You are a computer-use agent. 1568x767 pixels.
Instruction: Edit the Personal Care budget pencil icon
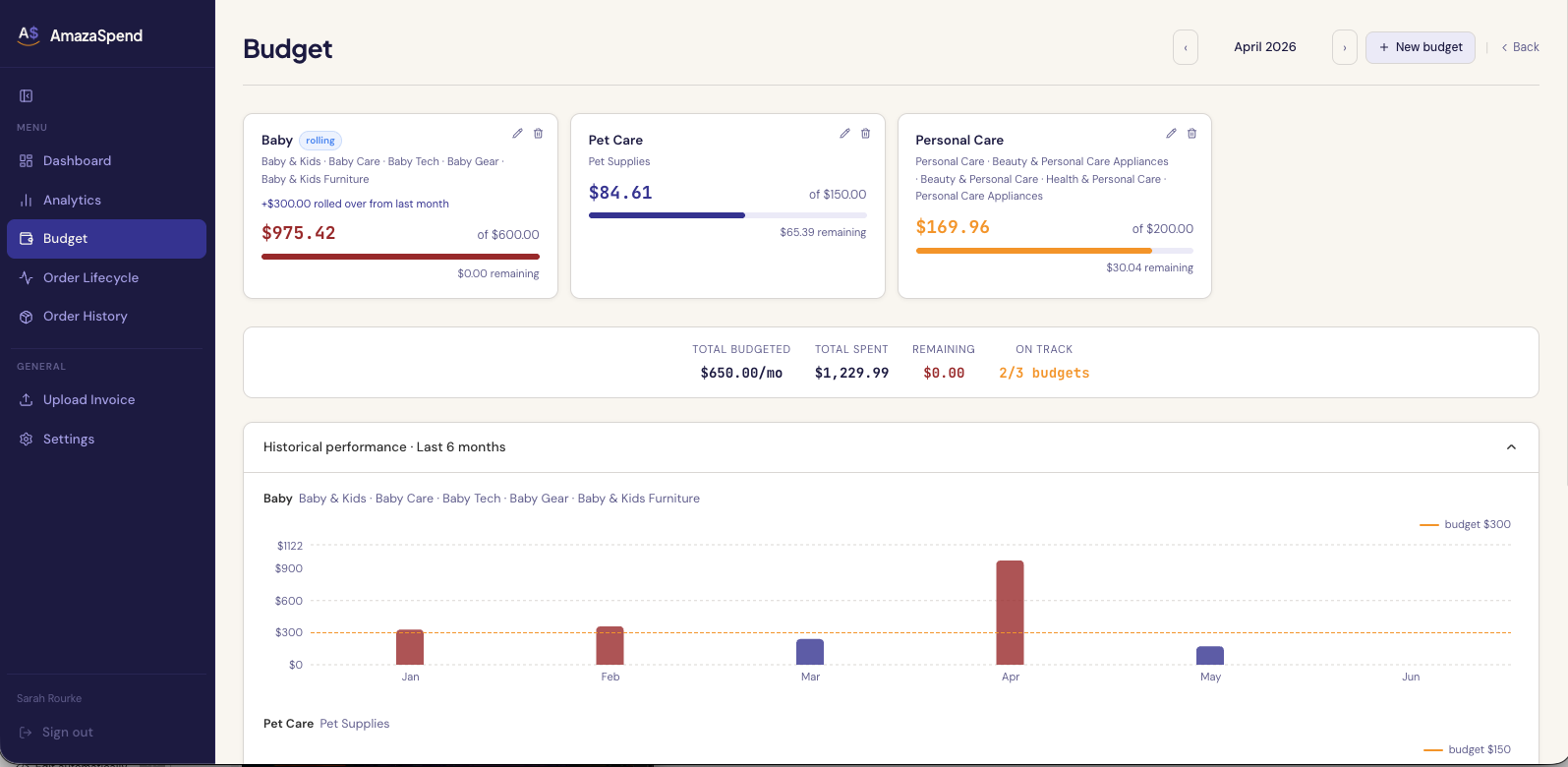click(1171, 134)
